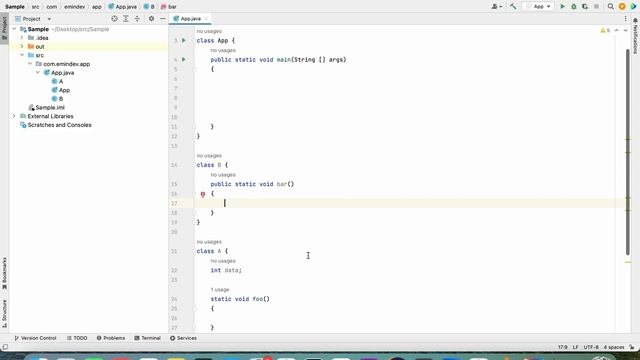Viewport: 640px width, 360px height.
Task: Select Sample.iml file in project tree
Action: 47,108
